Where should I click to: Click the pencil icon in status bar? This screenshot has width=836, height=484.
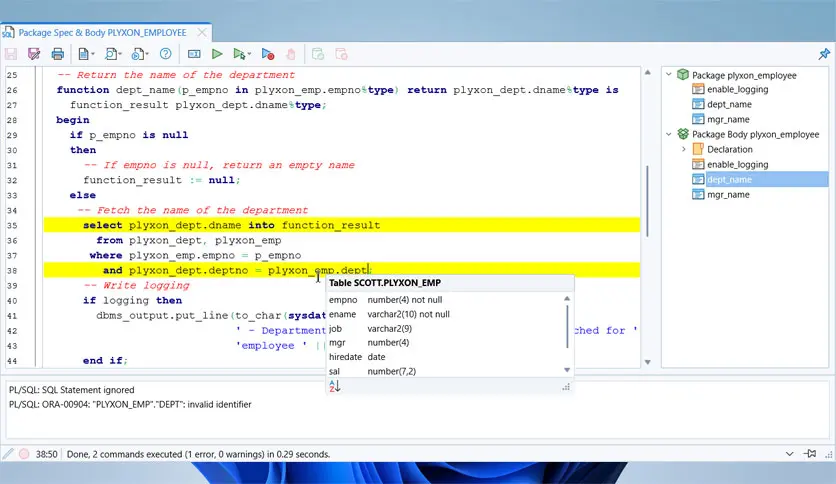8,454
